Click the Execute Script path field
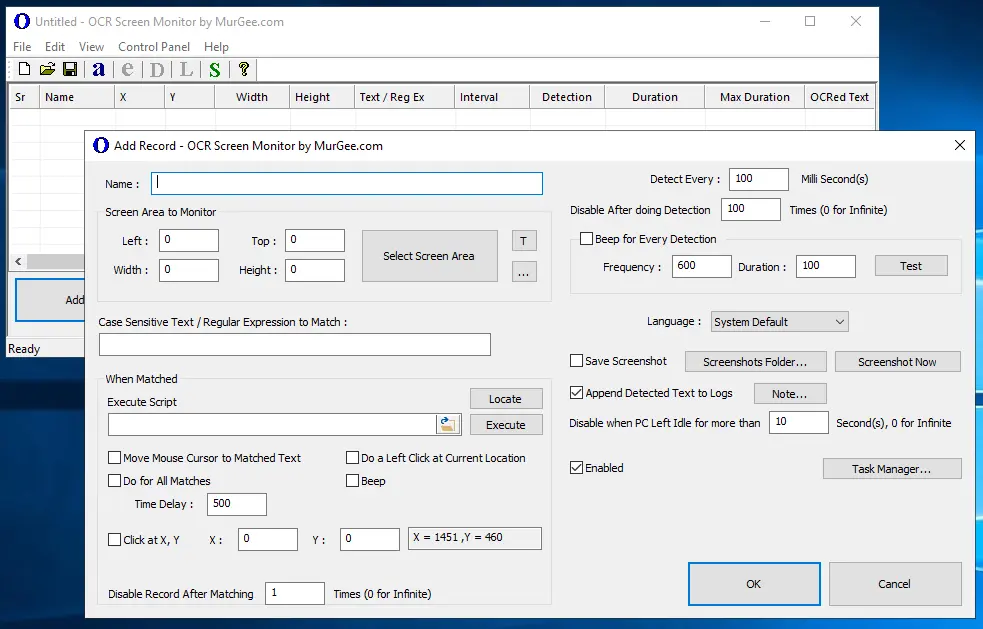This screenshot has width=983, height=629. pos(271,425)
